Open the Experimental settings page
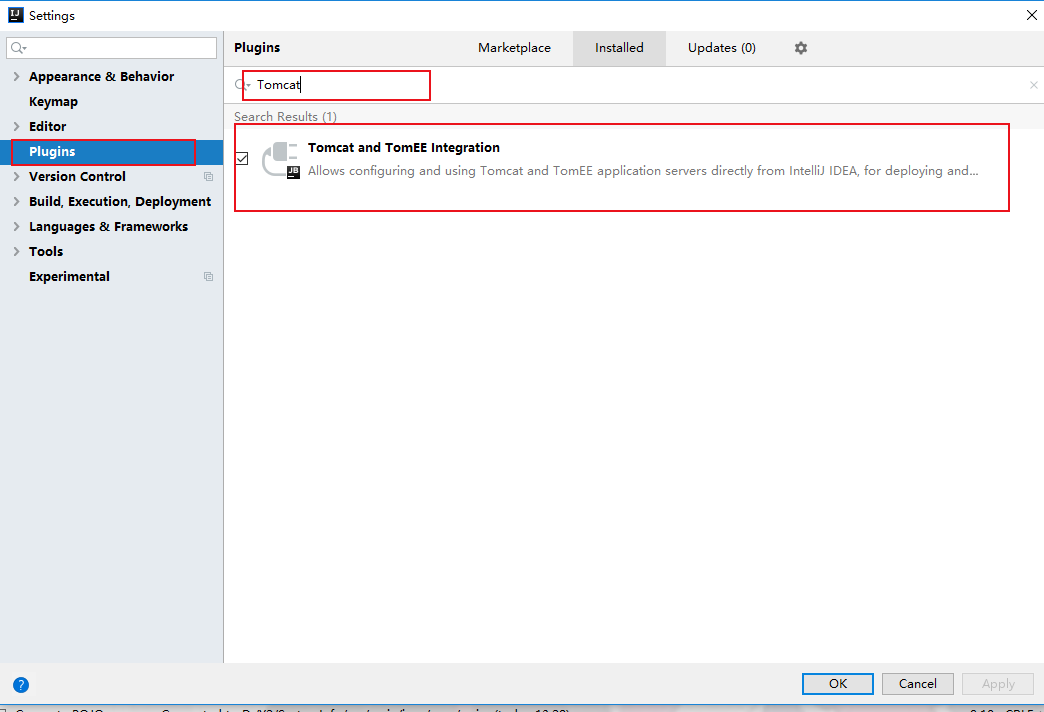The width and height of the screenshot is (1044, 712). [69, 276]
